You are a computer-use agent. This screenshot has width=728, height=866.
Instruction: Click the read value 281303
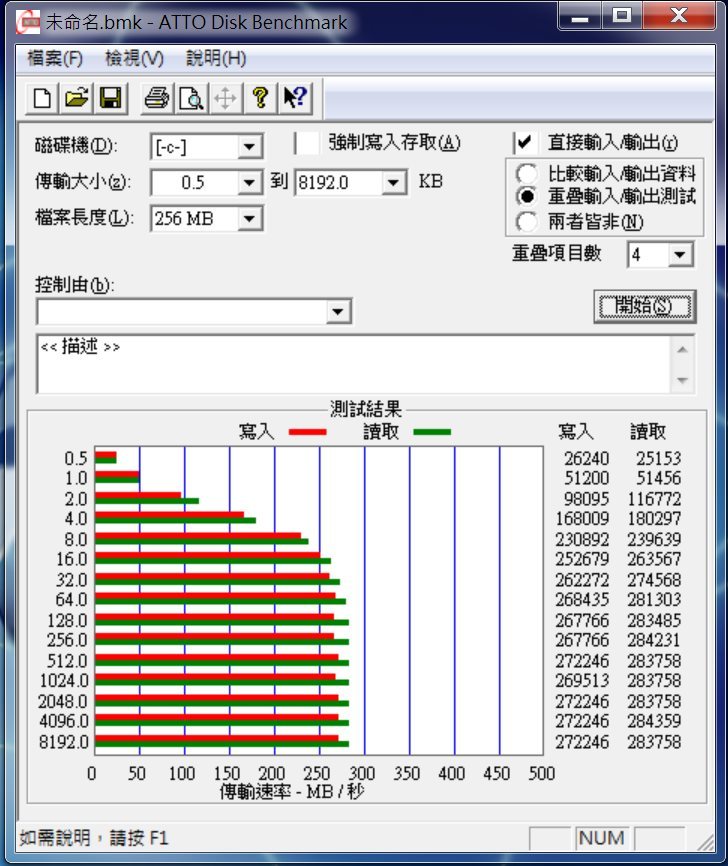point(654,599)
